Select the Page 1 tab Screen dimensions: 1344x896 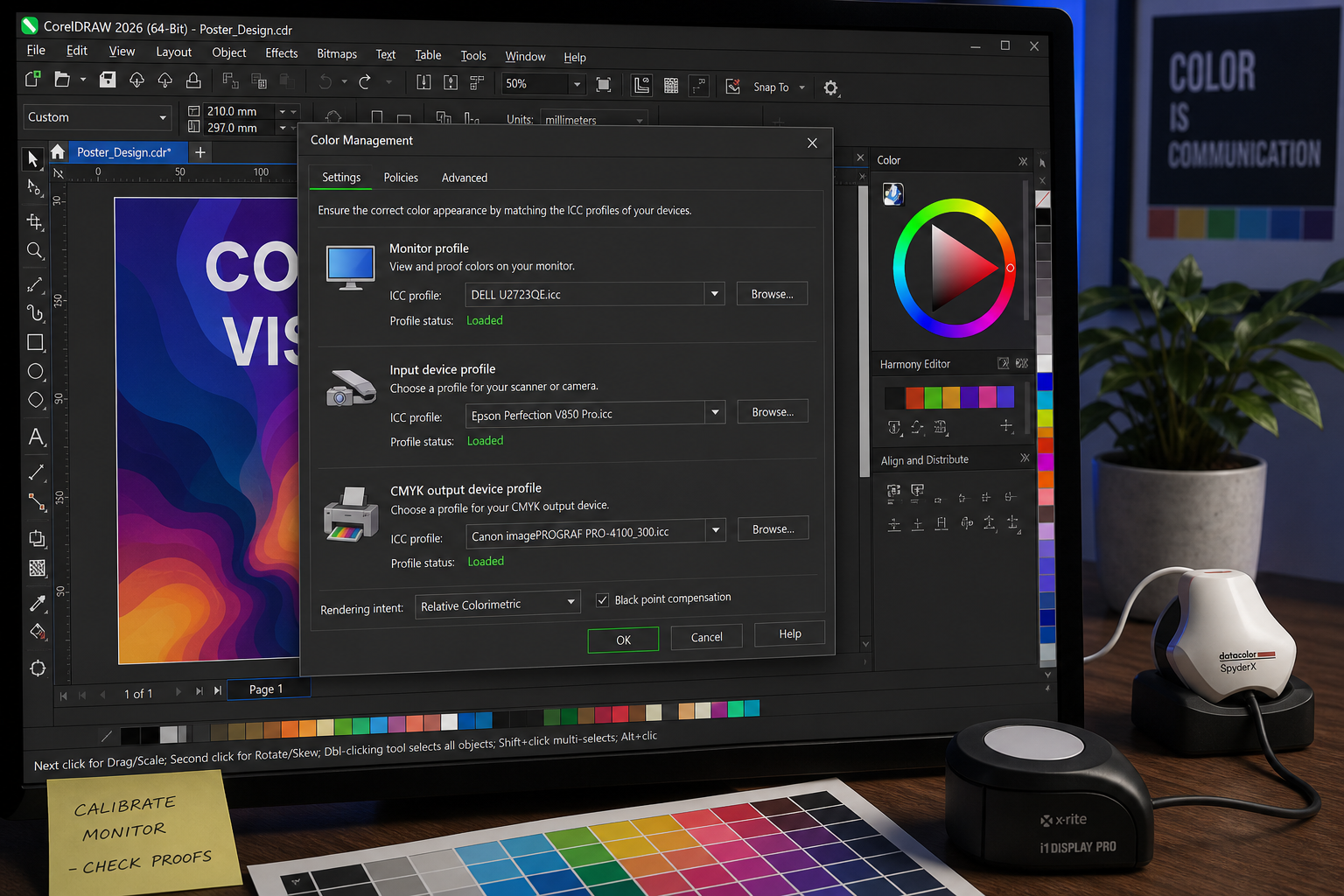click(x=267, y=689)
